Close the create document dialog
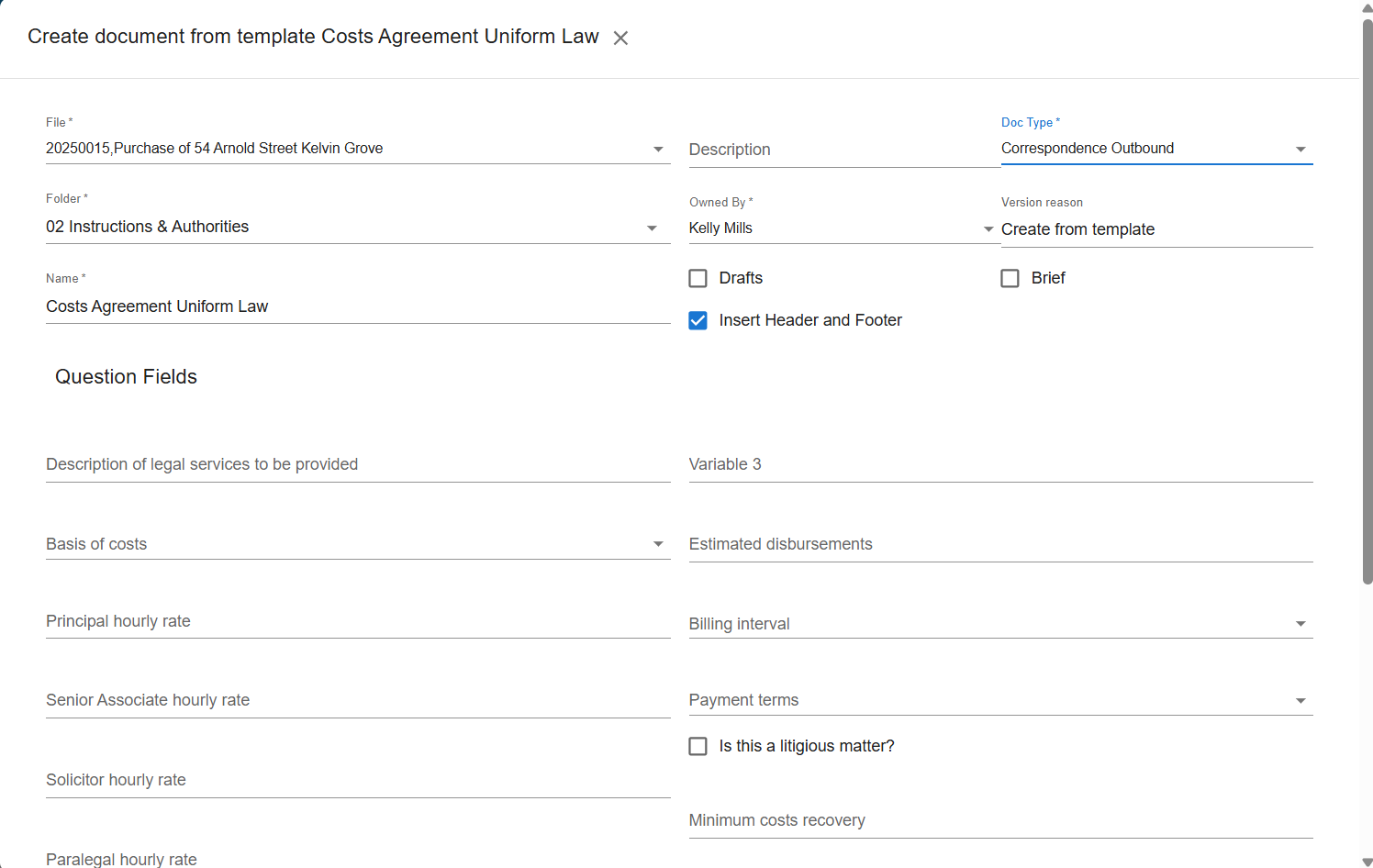The width and height of the screenshot is (1373, 868). 620,38
